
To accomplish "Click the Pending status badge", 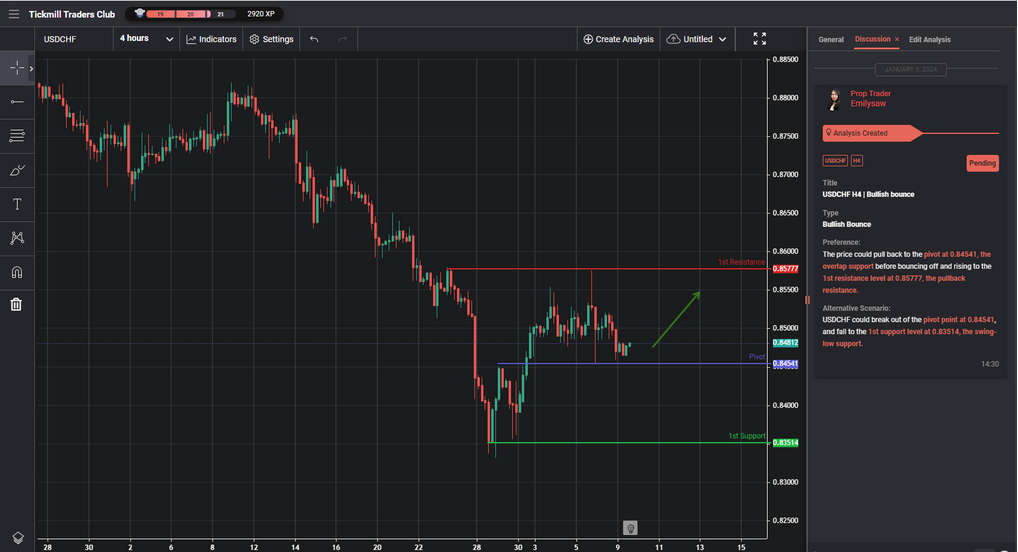I will click(x=982, y=163).
